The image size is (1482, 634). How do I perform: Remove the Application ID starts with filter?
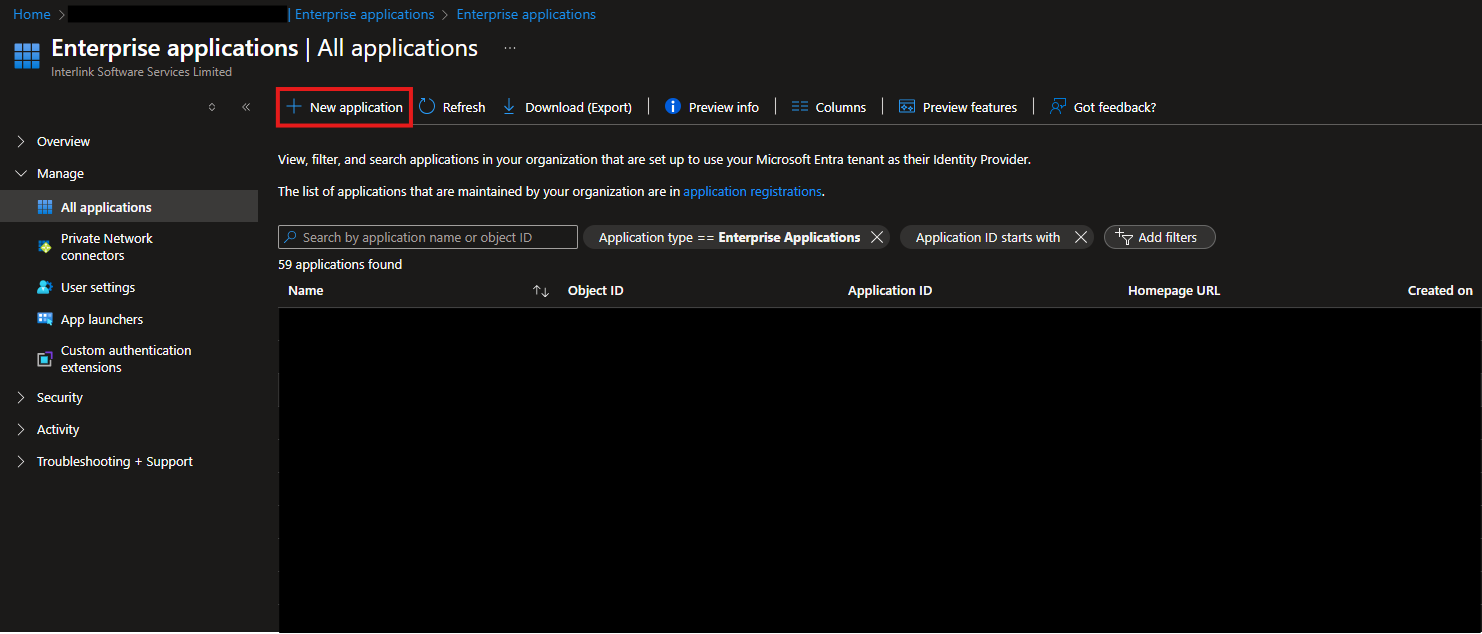(1080, 237)
